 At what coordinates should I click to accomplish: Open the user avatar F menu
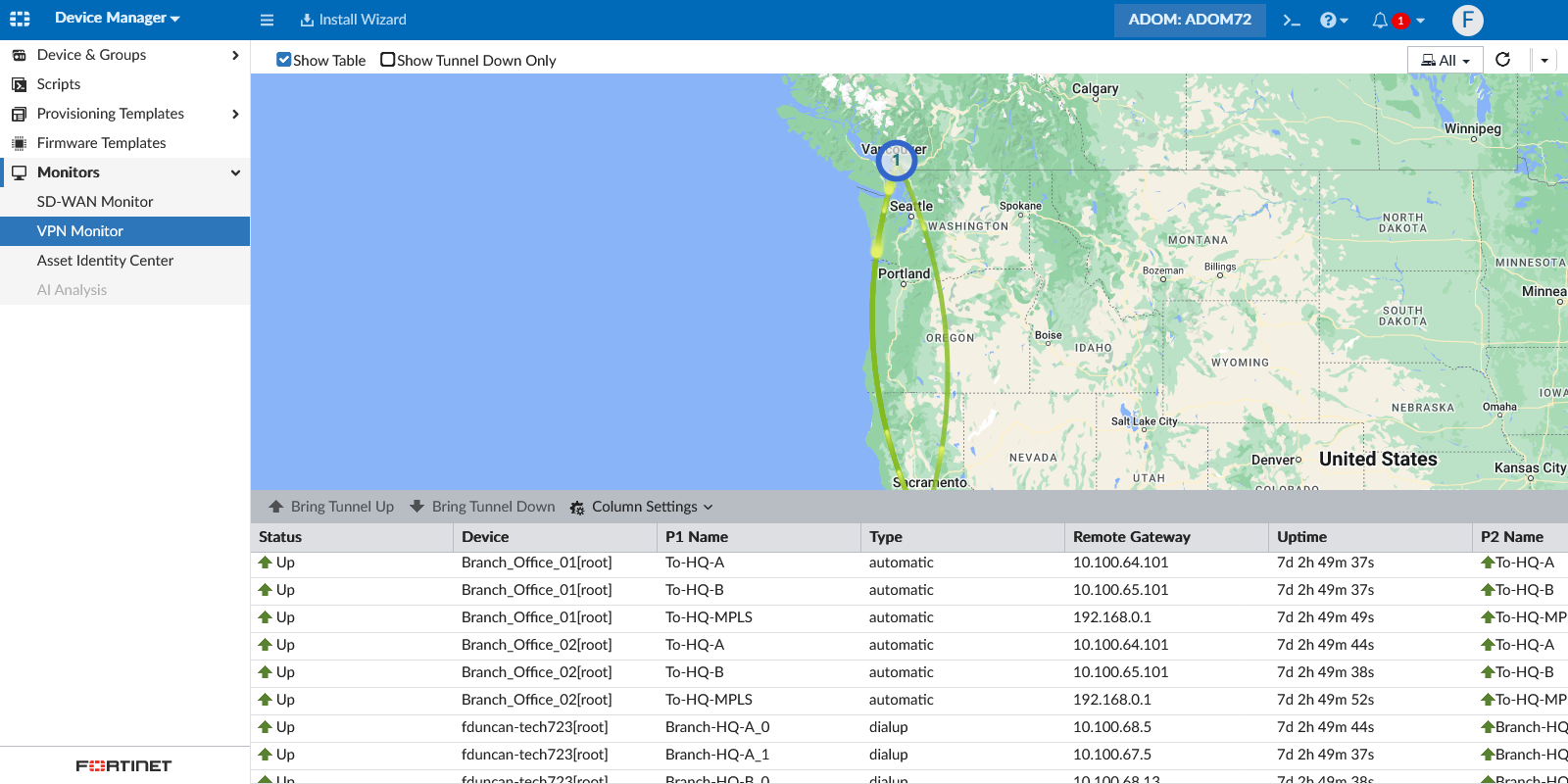(x=1467, y=20)
